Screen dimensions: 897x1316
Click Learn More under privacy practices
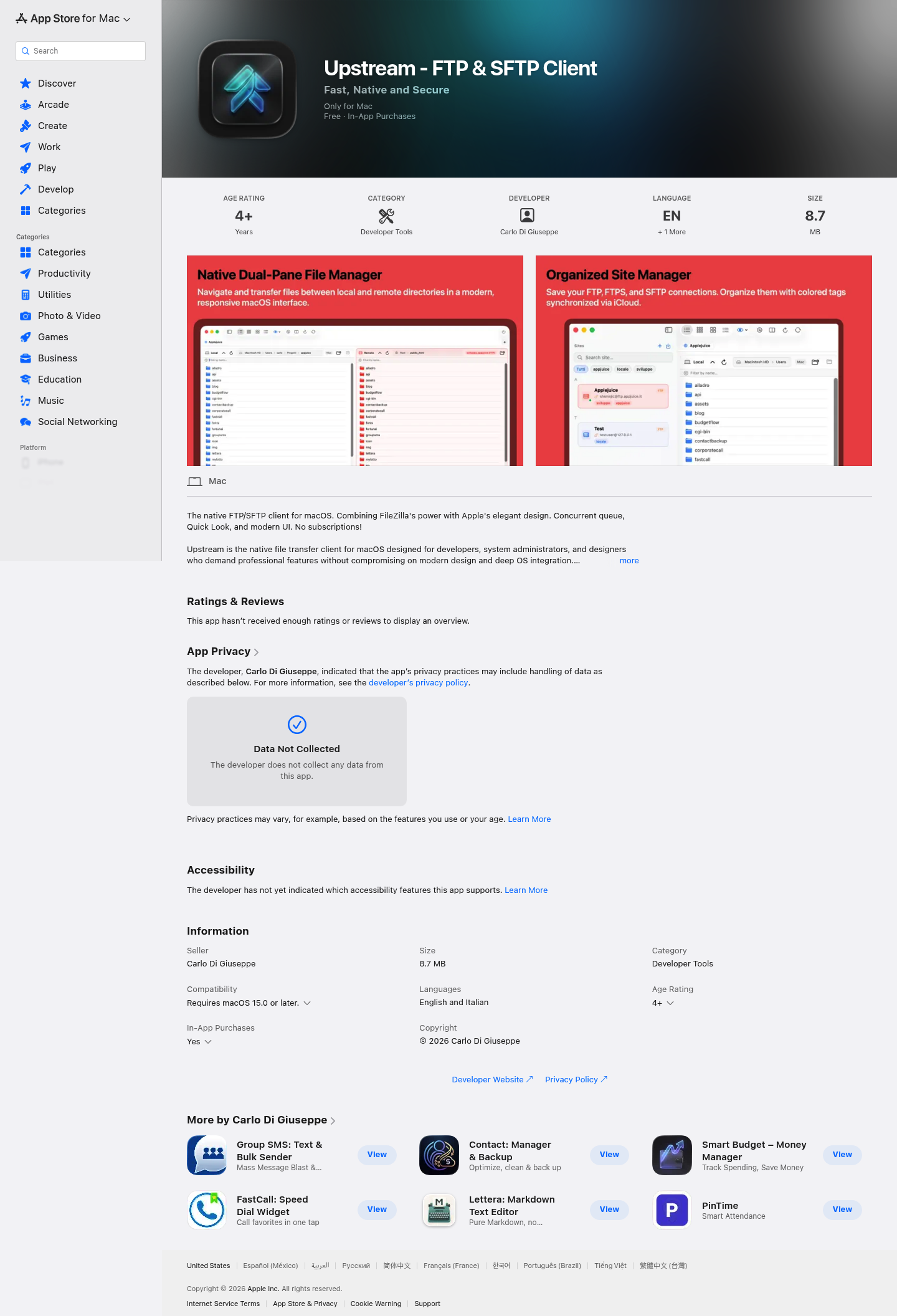(529, 819)
